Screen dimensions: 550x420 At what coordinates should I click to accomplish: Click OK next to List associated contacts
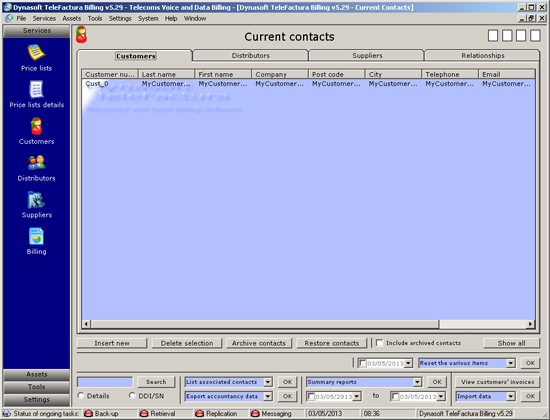pos(287,382)
